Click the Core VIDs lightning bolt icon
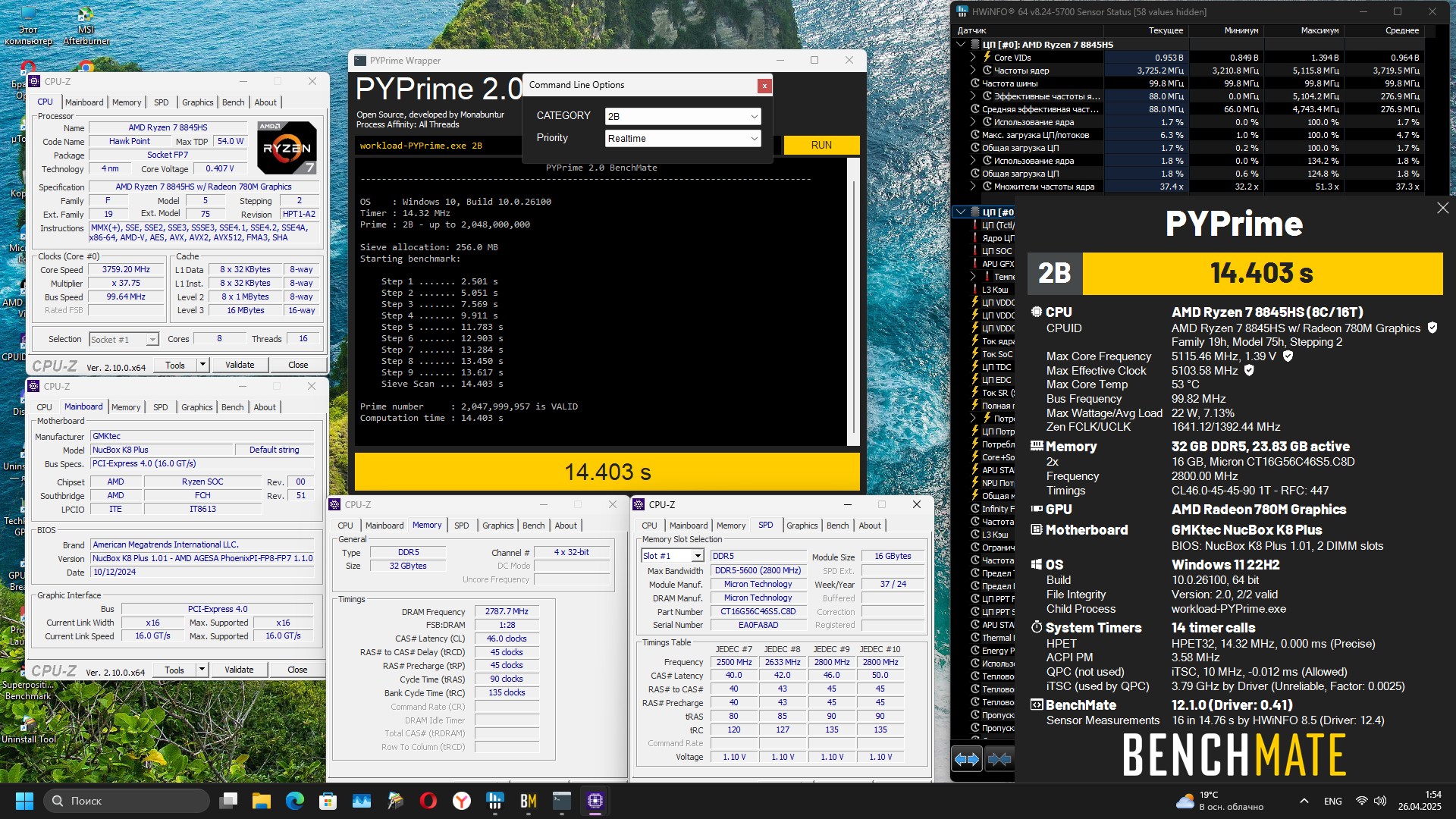 tap(987, 57)
